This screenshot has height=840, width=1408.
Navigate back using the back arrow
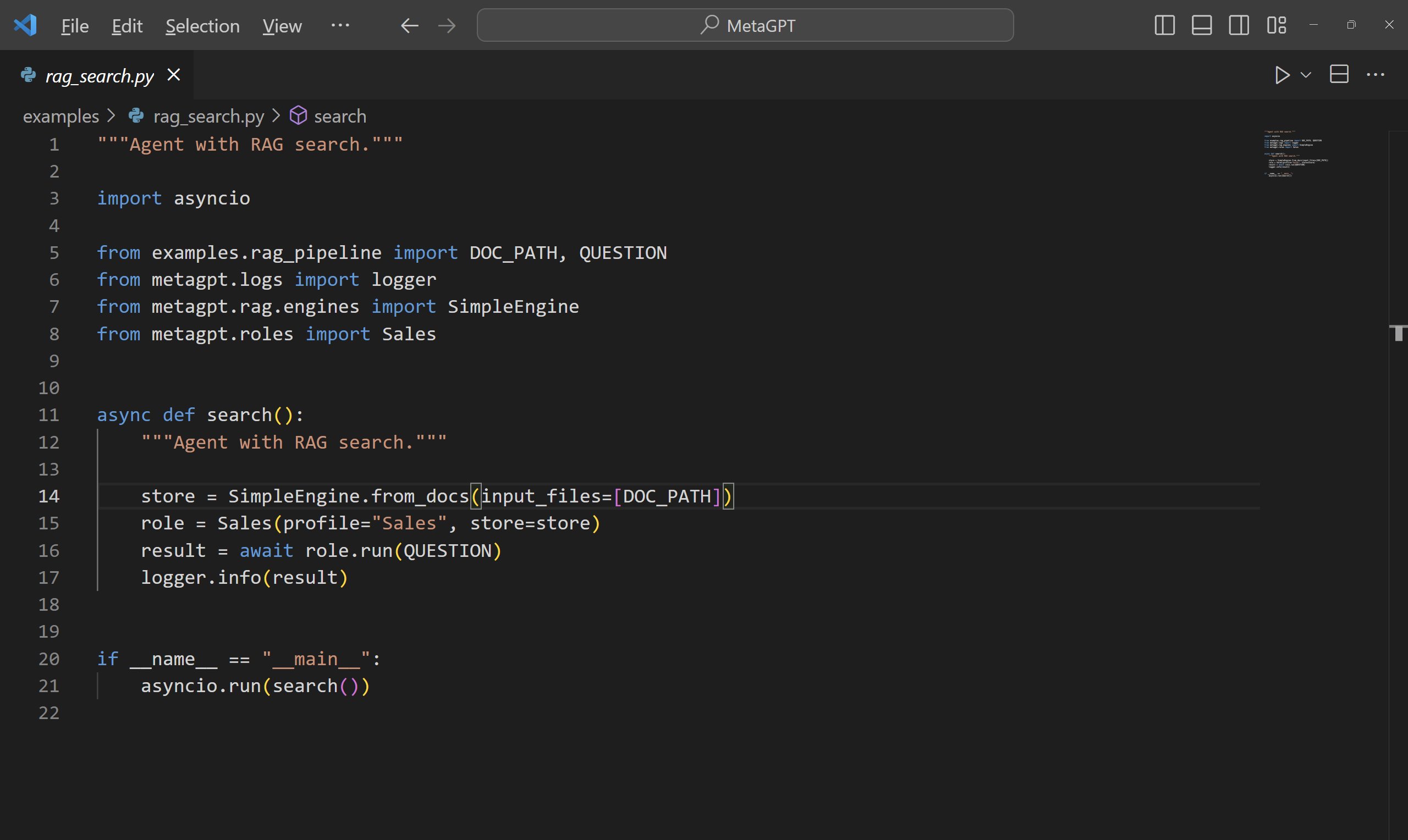pyautogui.click(x=409, y=25)
